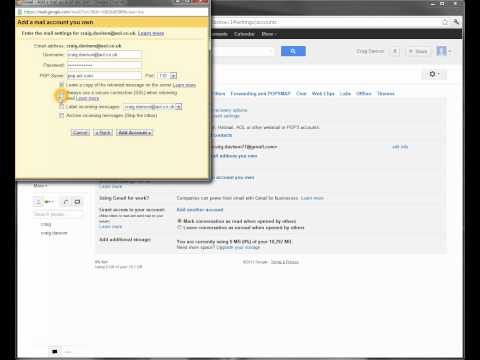This screenshot has width=480, height=360.
Task: Select leave conversation as unread radio button
Action: point(180,228)
